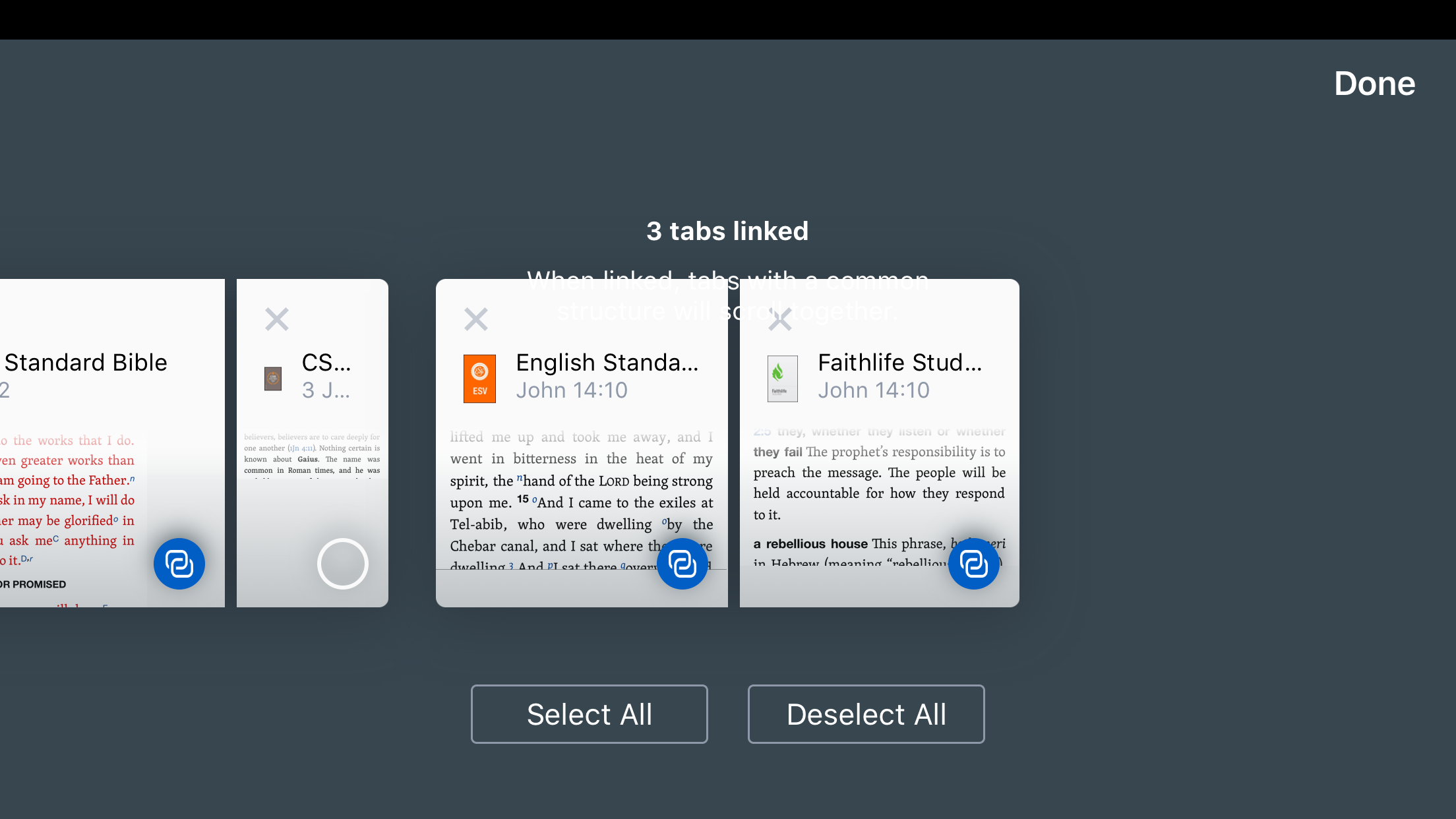Select the Faithlife Stud... tab title
Viewport: 1456px width, 819px height.
point(899,362)
